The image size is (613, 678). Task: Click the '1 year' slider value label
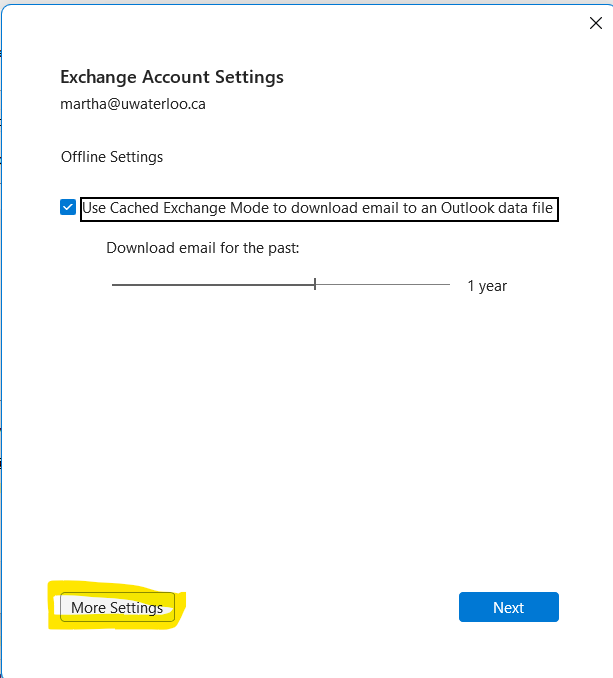tap(487, 286)
